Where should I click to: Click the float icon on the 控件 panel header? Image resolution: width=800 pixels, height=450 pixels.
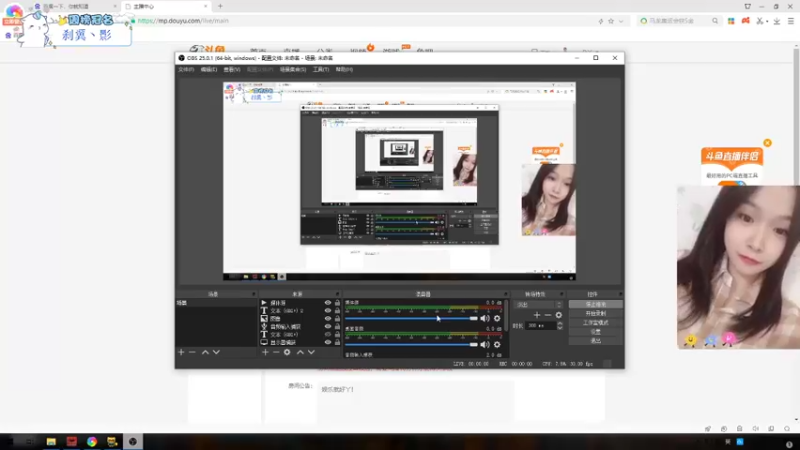(x=620, y=294)
